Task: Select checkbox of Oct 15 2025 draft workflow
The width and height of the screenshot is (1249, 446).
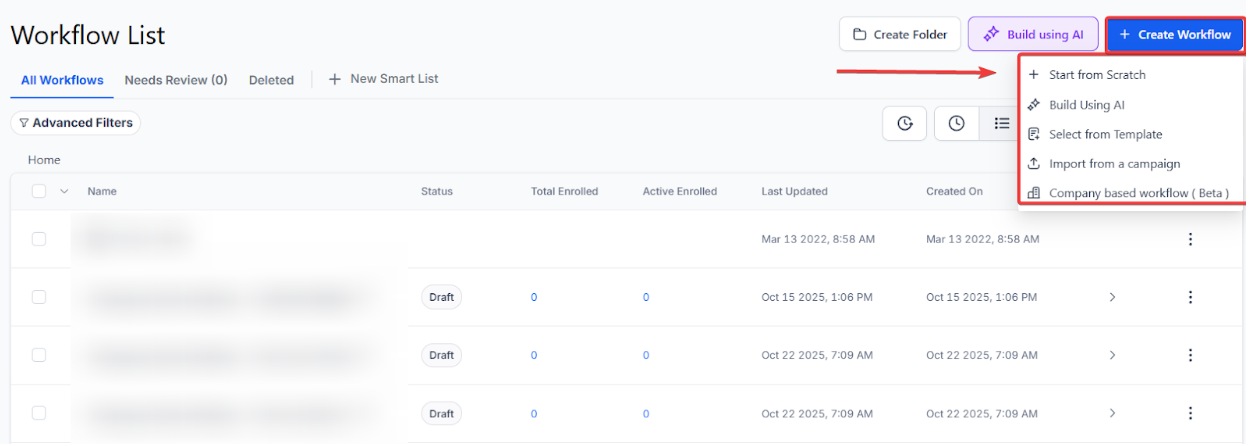Action: click(39, 297)
